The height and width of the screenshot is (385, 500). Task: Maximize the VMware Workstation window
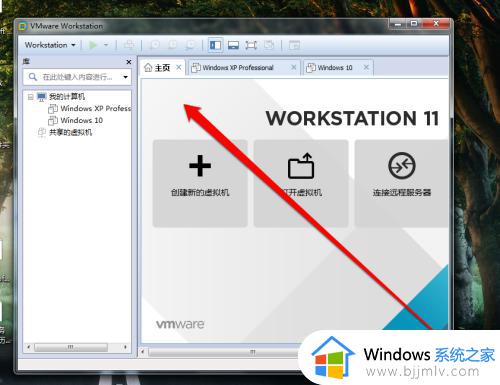point(414,23)
